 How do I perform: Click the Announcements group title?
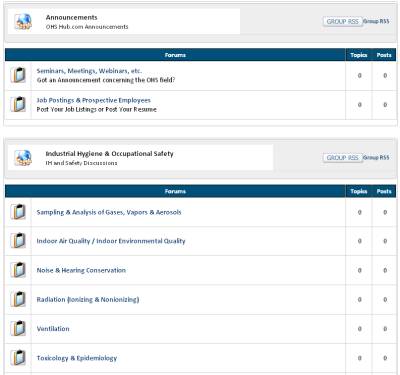[x=71, y=17]
